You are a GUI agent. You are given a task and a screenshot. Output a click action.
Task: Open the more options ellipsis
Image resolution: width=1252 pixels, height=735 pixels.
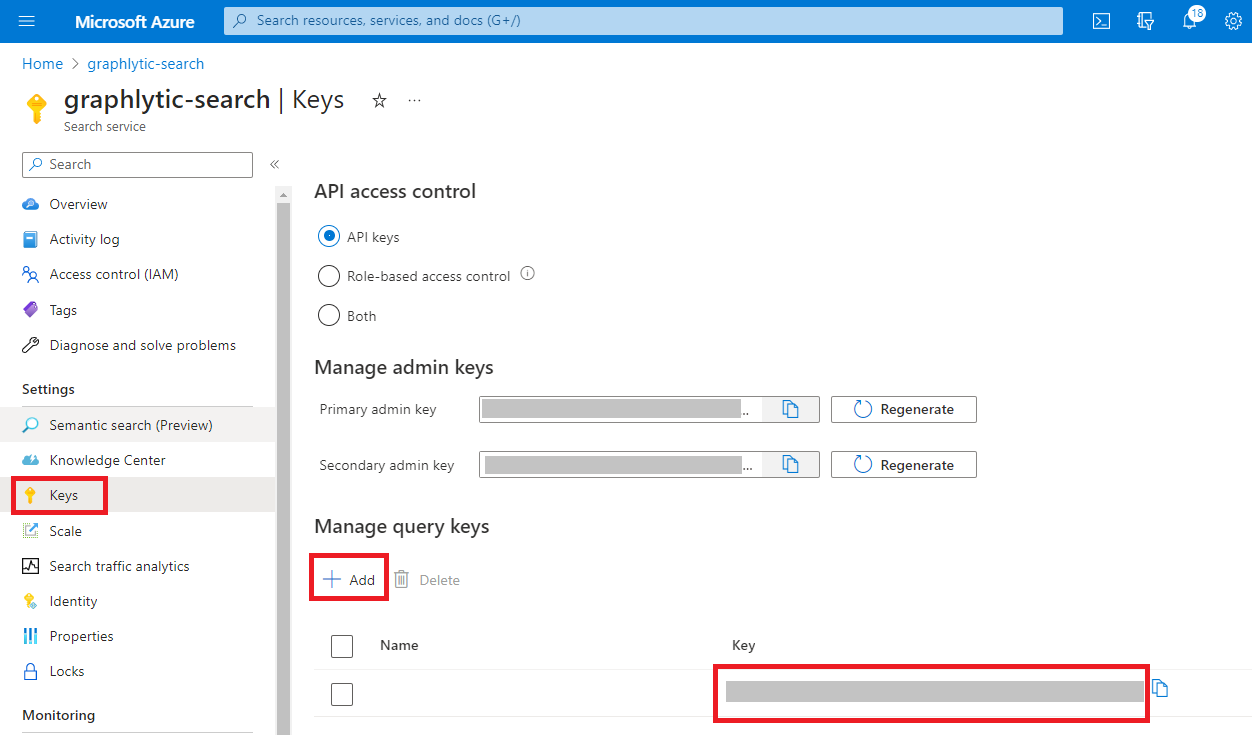tap(414, 100)
